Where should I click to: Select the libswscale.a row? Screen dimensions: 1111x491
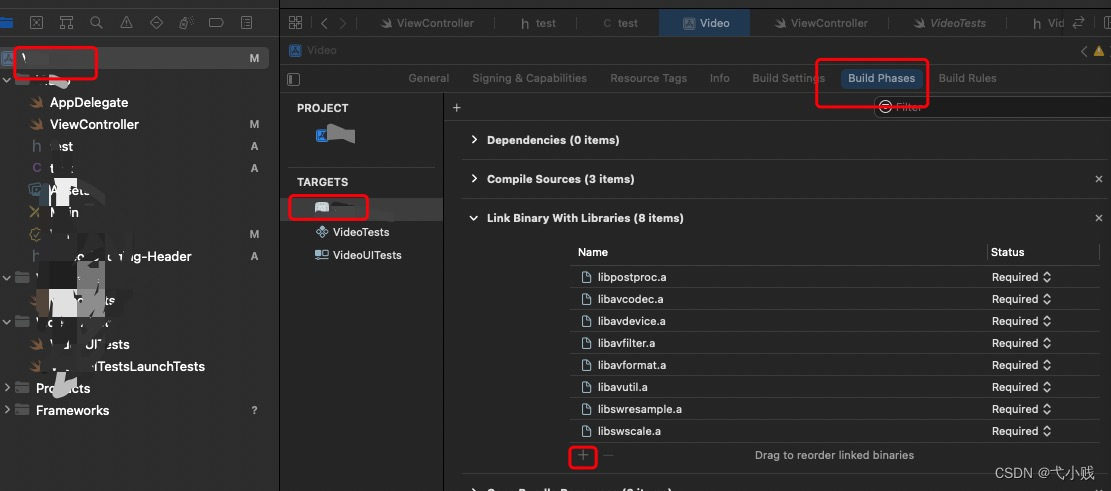[x=835, y=431]
